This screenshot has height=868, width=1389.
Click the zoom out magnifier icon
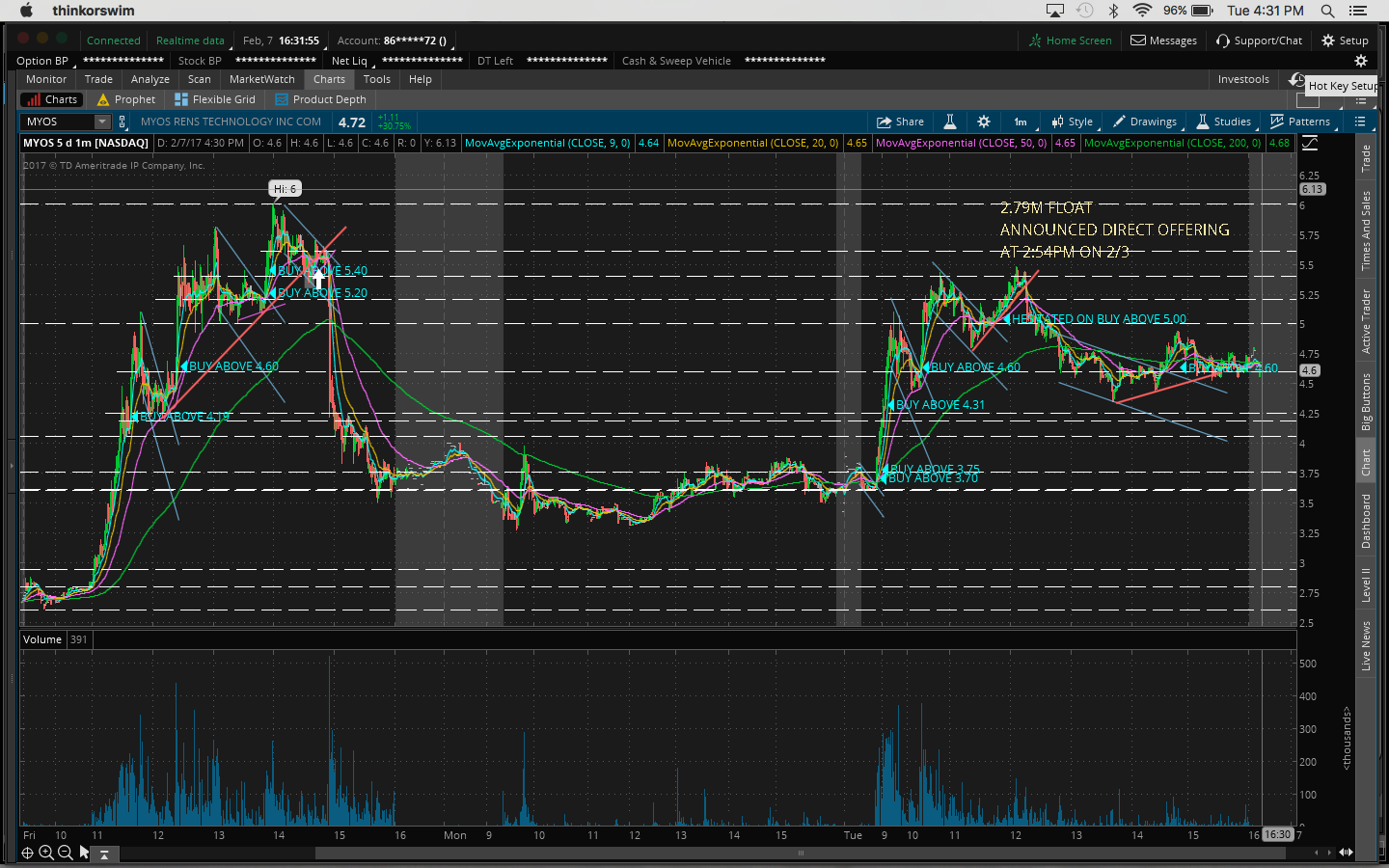(65, 853)
